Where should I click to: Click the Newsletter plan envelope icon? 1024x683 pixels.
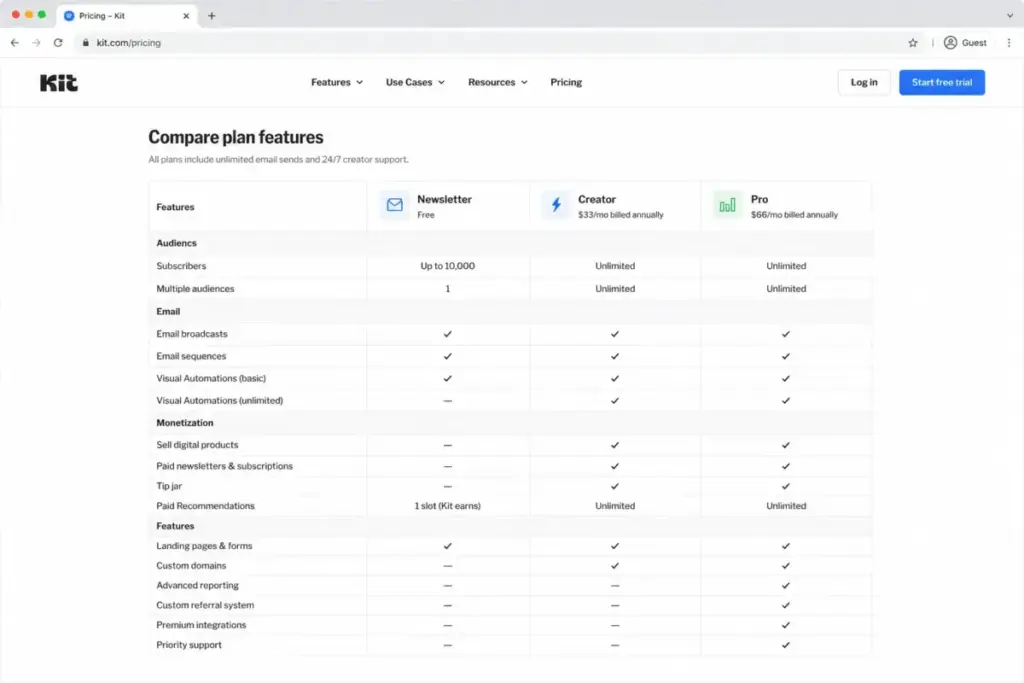(x=394, y=205)
